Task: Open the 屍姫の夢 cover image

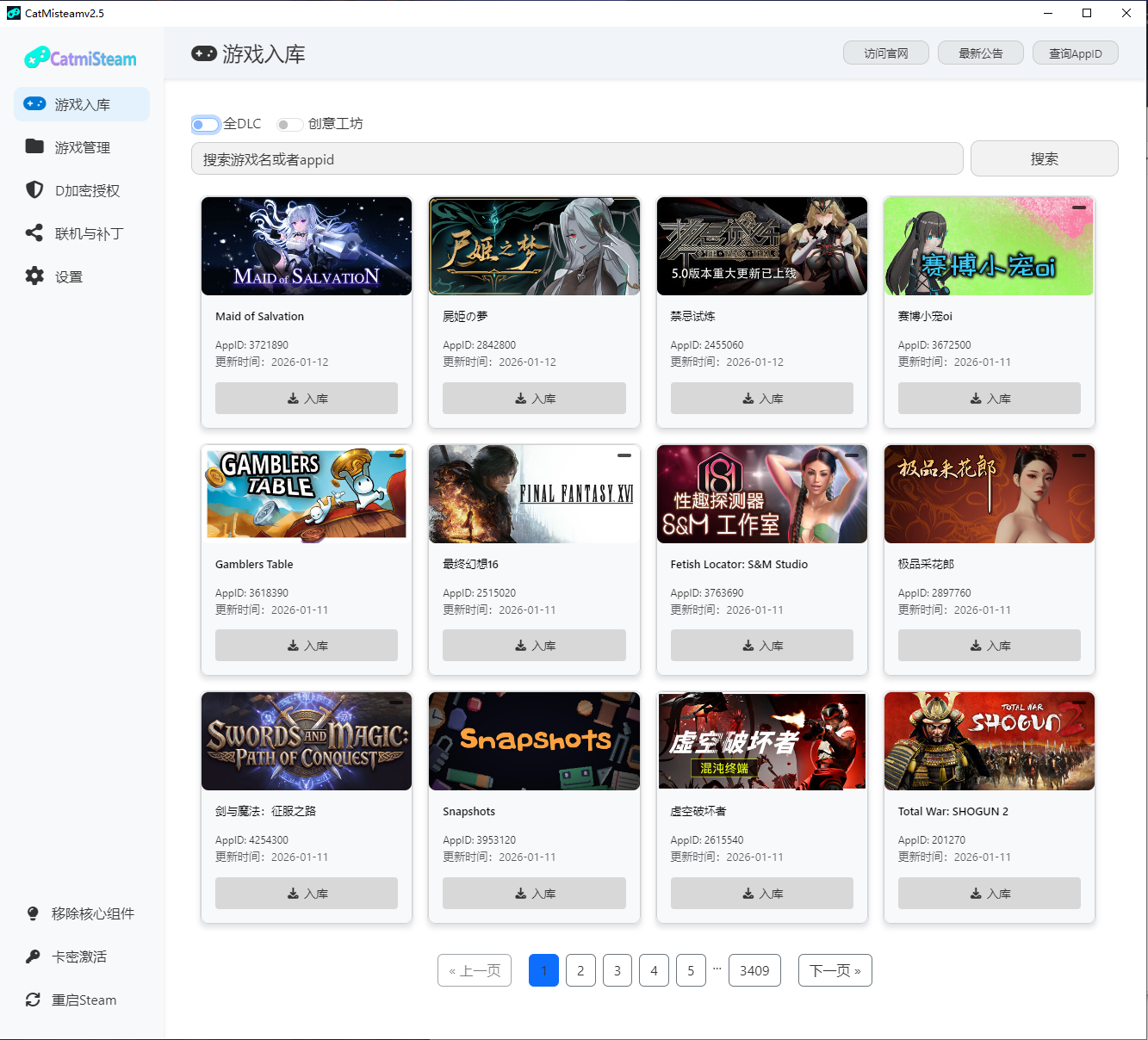Action: pyautogui.click(x=534, y=246)
